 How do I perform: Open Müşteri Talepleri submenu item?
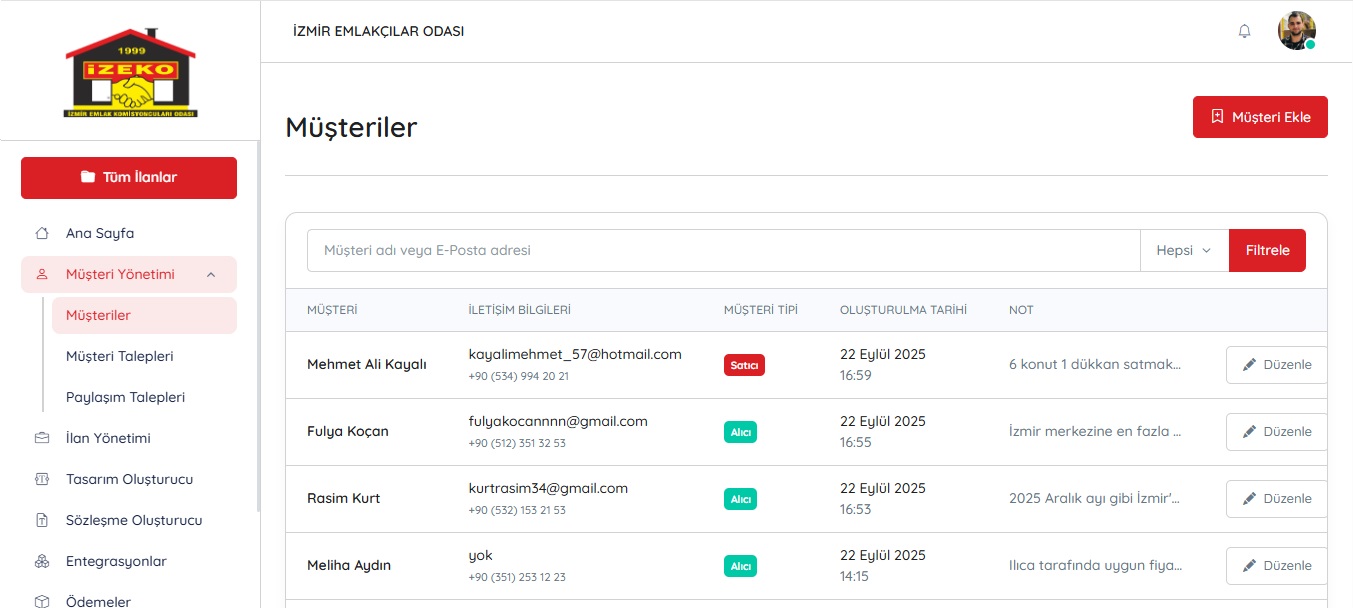[x=120, y=356]
